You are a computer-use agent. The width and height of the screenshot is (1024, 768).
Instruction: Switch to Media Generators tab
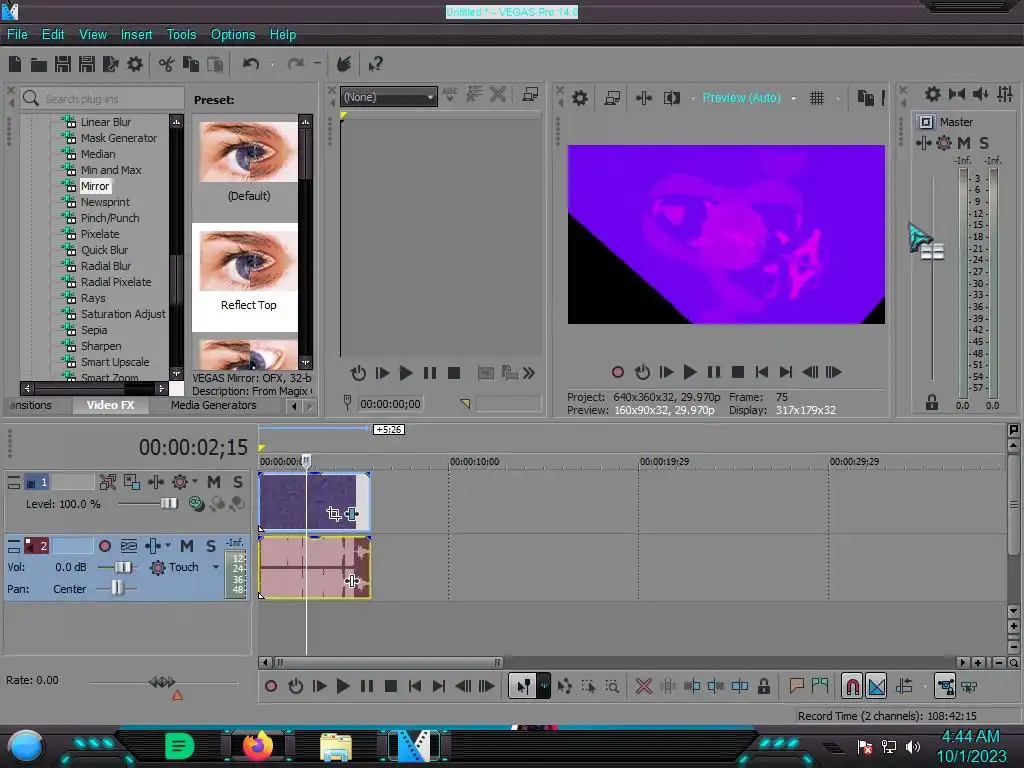point(214,405)
